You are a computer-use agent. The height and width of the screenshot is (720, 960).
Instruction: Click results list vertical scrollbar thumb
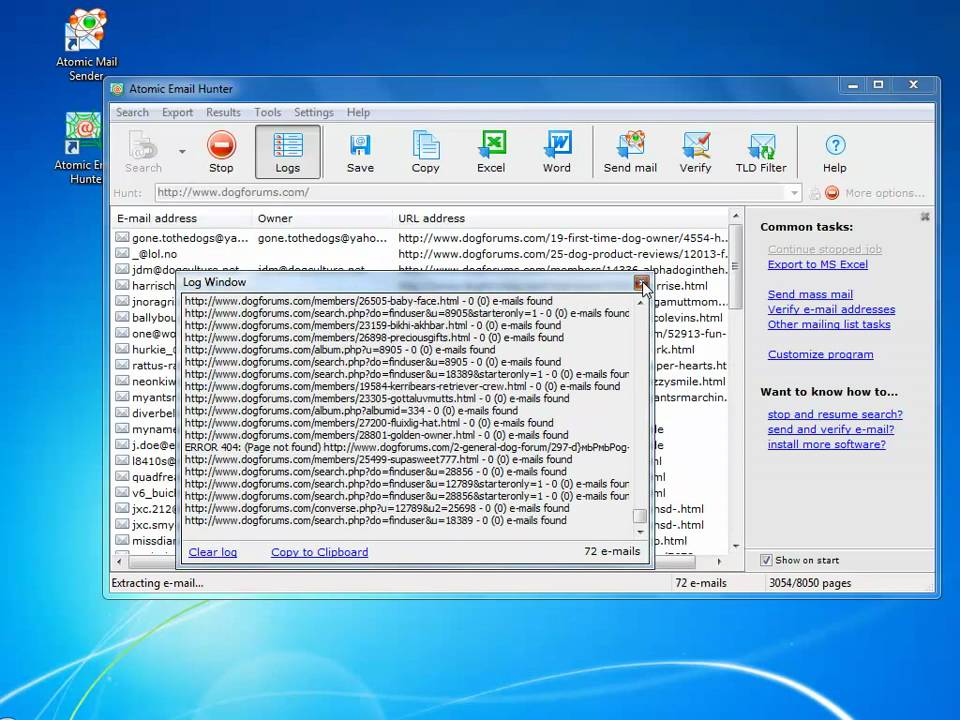(735, 267)
